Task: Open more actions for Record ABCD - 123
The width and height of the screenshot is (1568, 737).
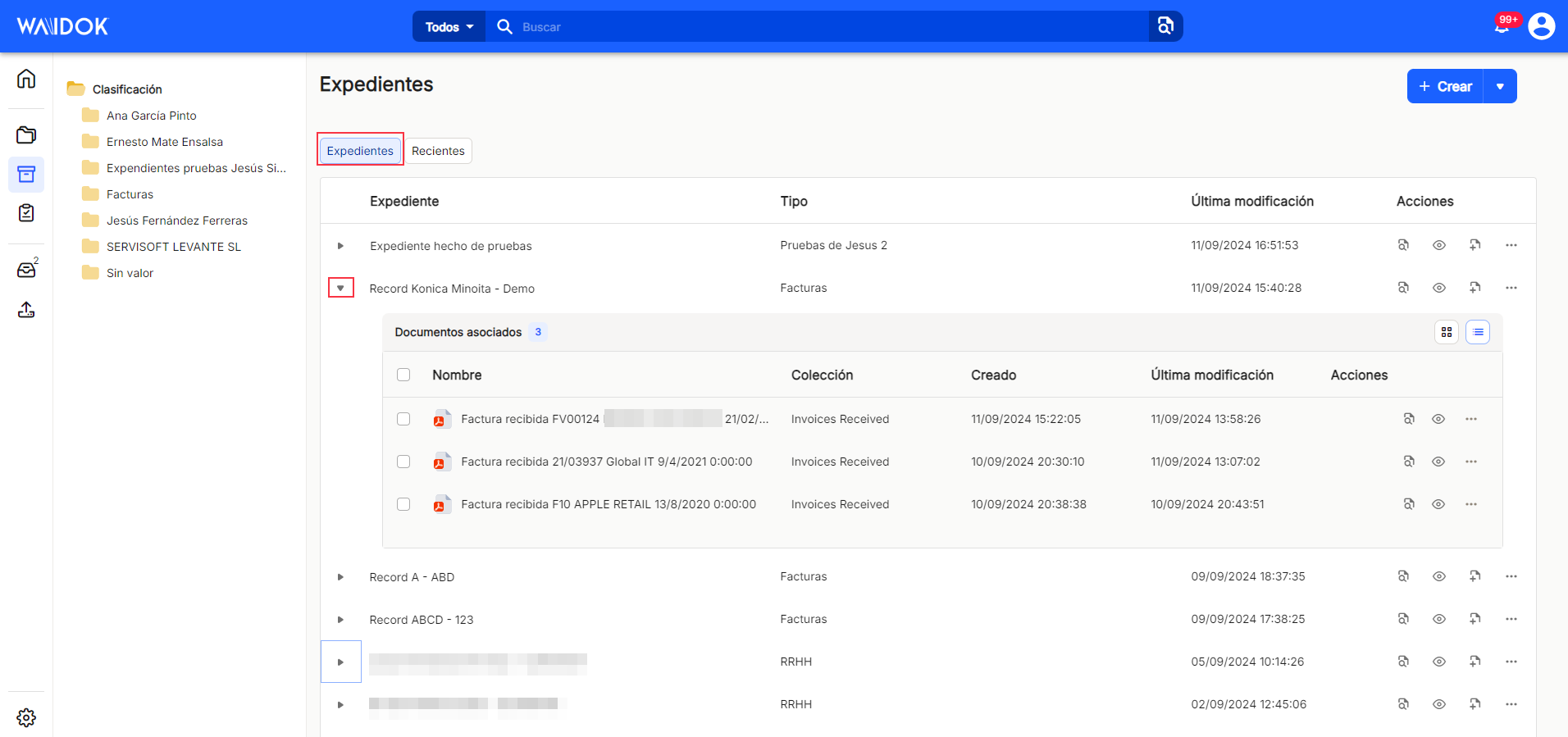Action: (x=1511, y=619)
